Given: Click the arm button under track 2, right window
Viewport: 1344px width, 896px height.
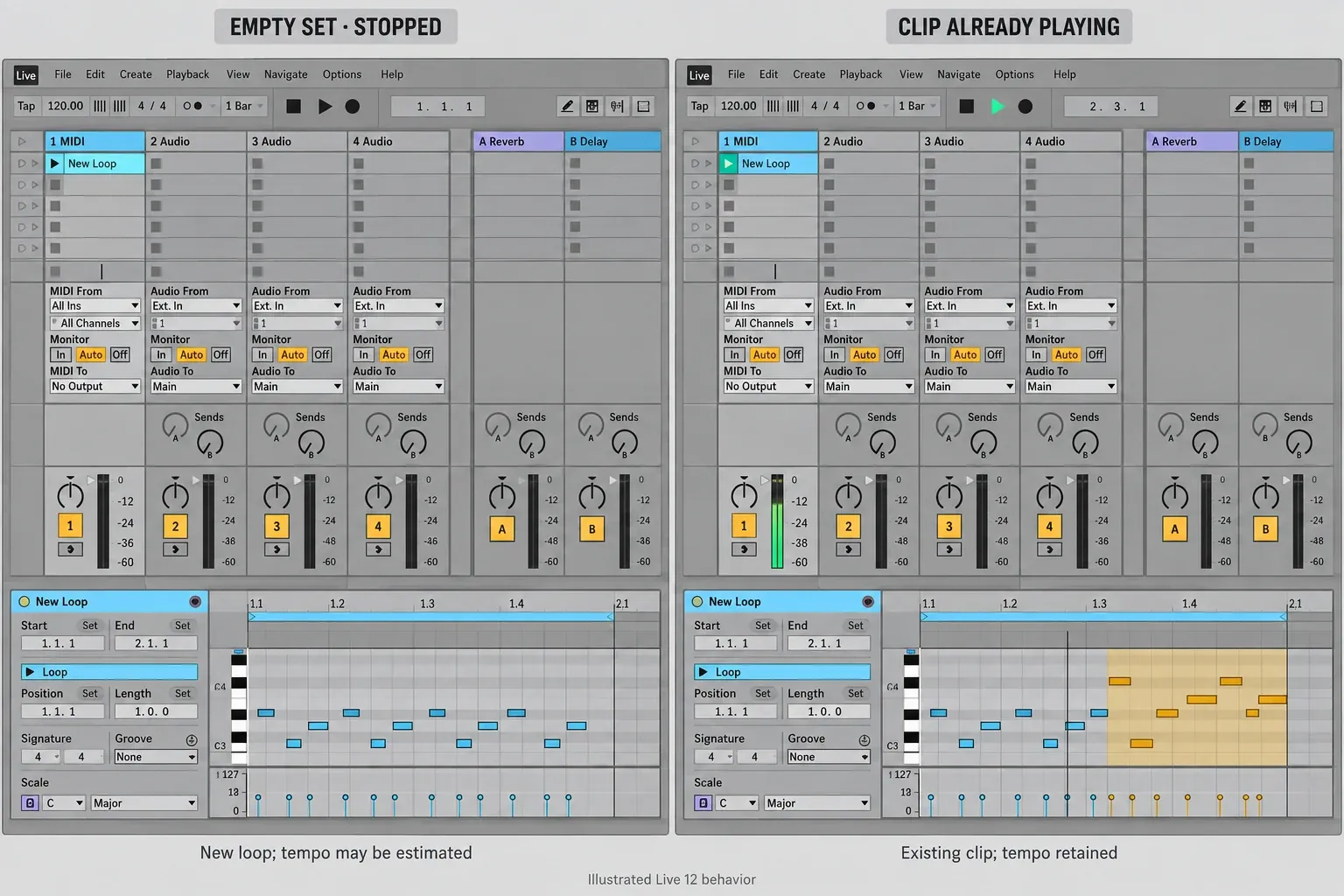Looking at the screenshot, I should tap(848, 549).
